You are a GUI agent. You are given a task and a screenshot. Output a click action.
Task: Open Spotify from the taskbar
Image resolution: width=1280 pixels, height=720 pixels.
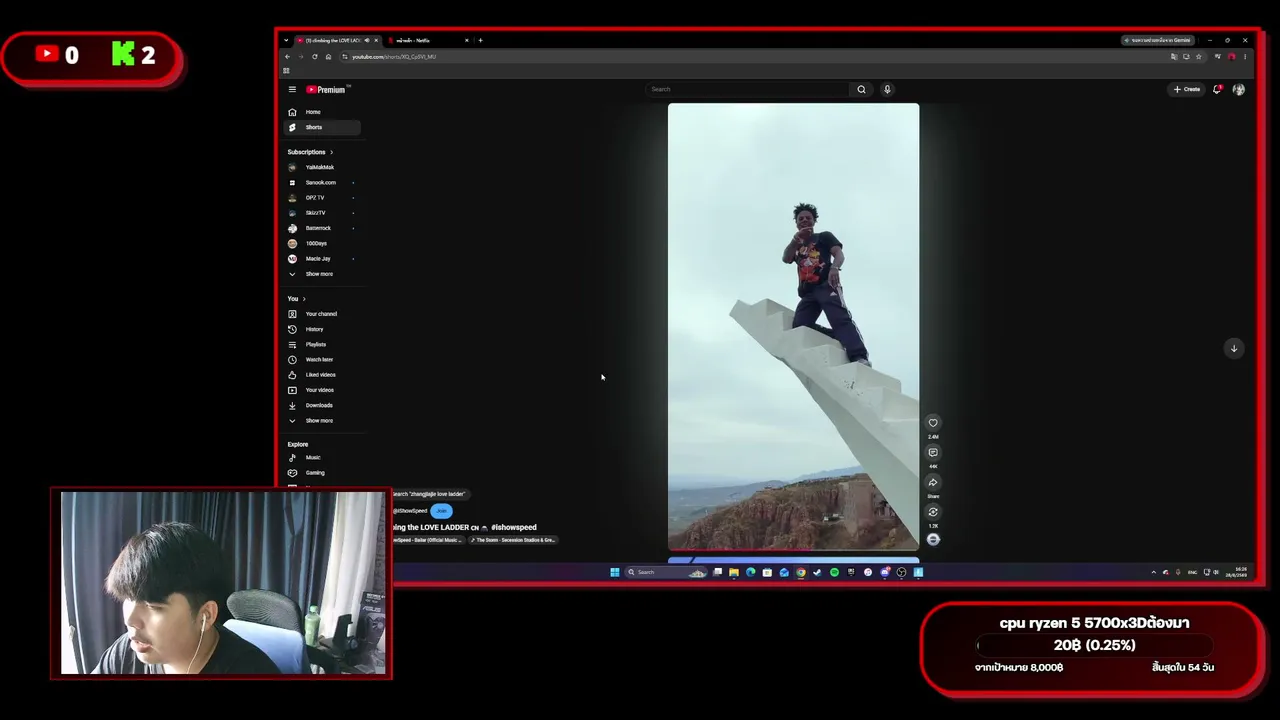[x=834, y=572]
